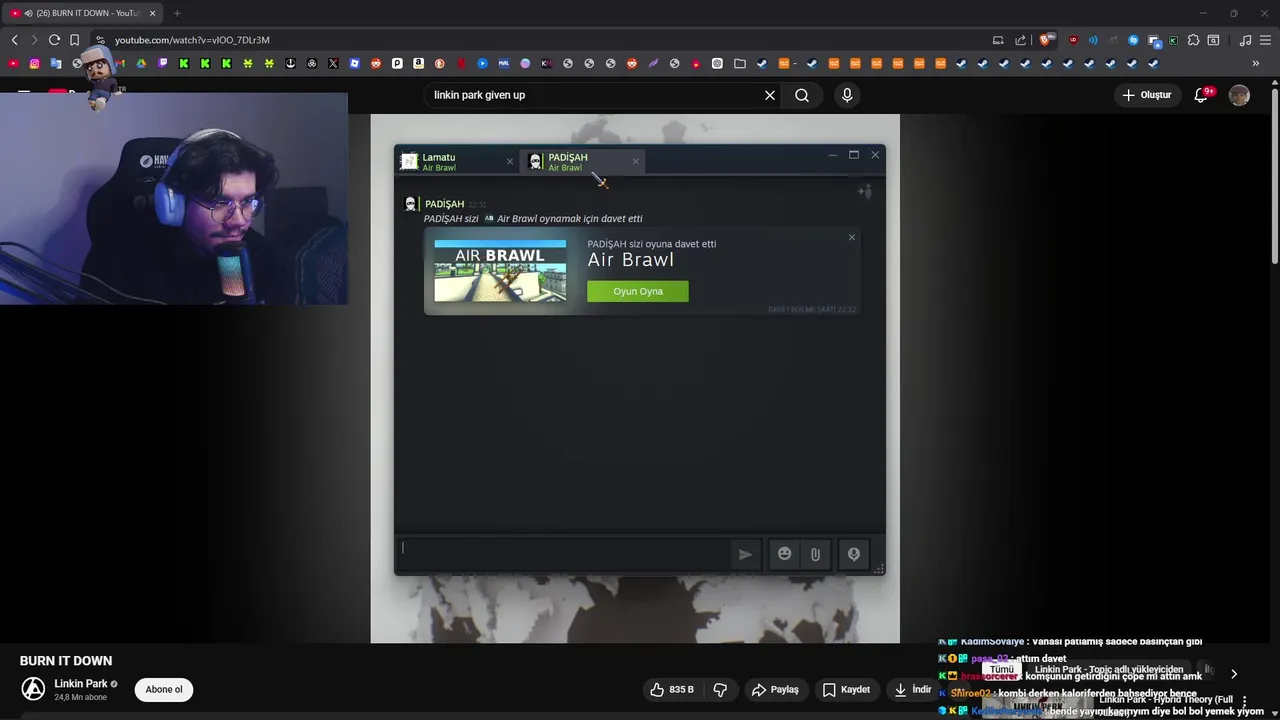
Task: Open a new browser tab
Action: [x=177, y=13]
